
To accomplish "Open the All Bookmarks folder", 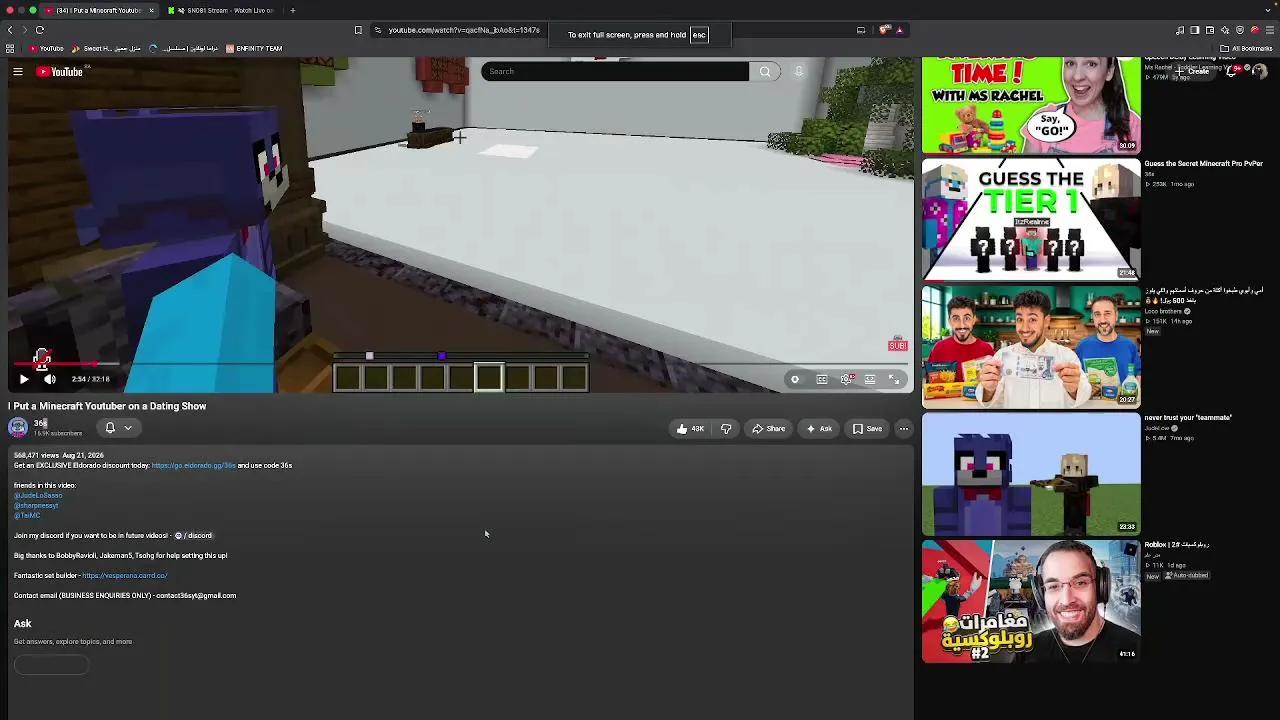I will [1246, 48].
